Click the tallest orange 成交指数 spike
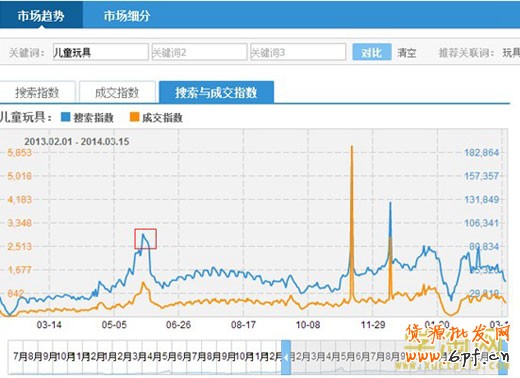Image resolution: width=520 pixels, height=378 pixels. 352,223
